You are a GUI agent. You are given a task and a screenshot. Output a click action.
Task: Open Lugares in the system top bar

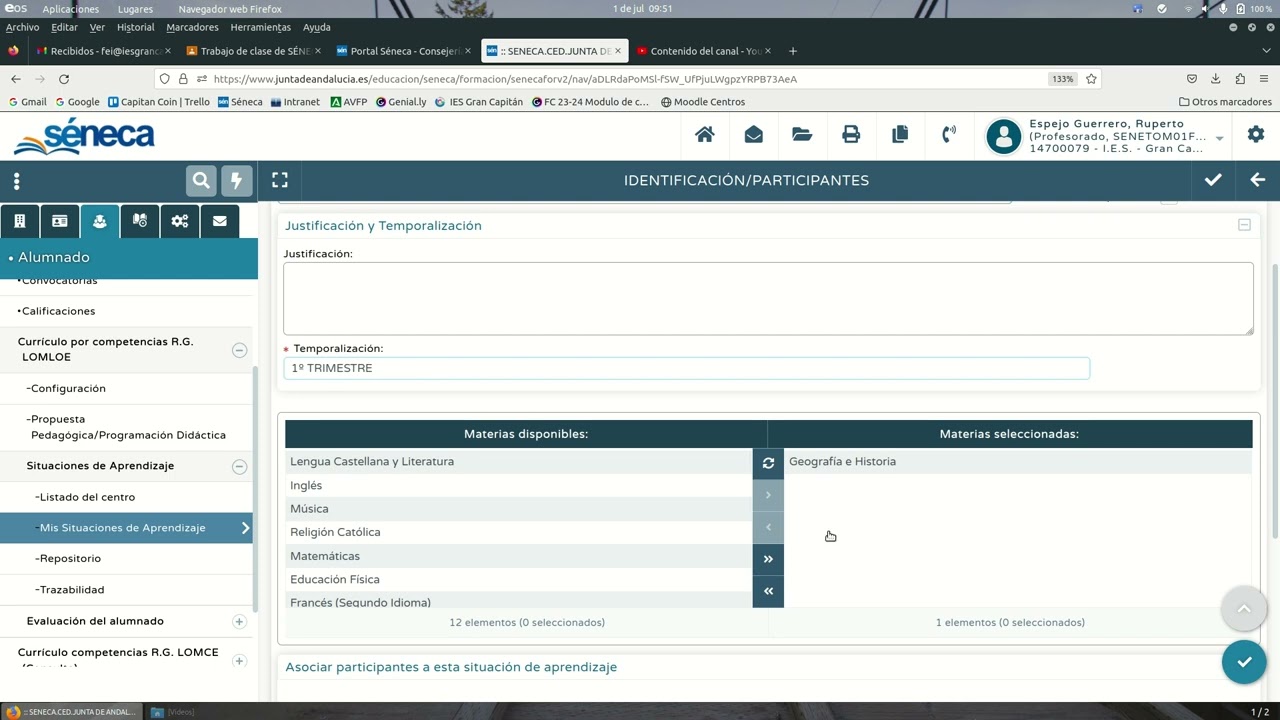[135, 9]
